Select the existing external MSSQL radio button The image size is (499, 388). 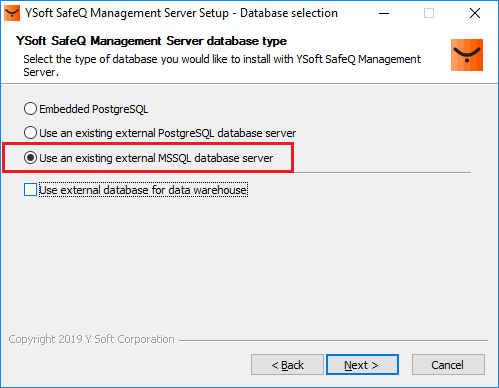[30, 158]
